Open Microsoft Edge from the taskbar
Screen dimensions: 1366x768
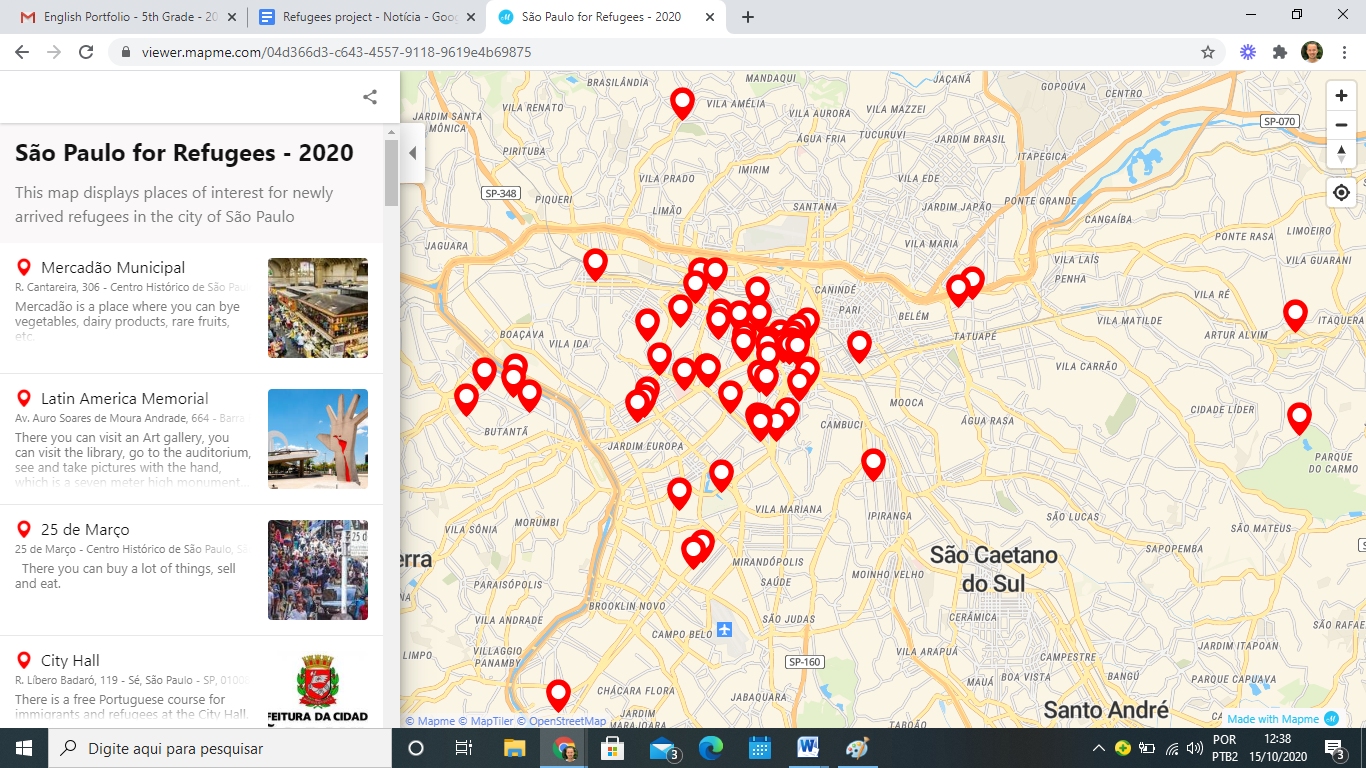point(710,748)
